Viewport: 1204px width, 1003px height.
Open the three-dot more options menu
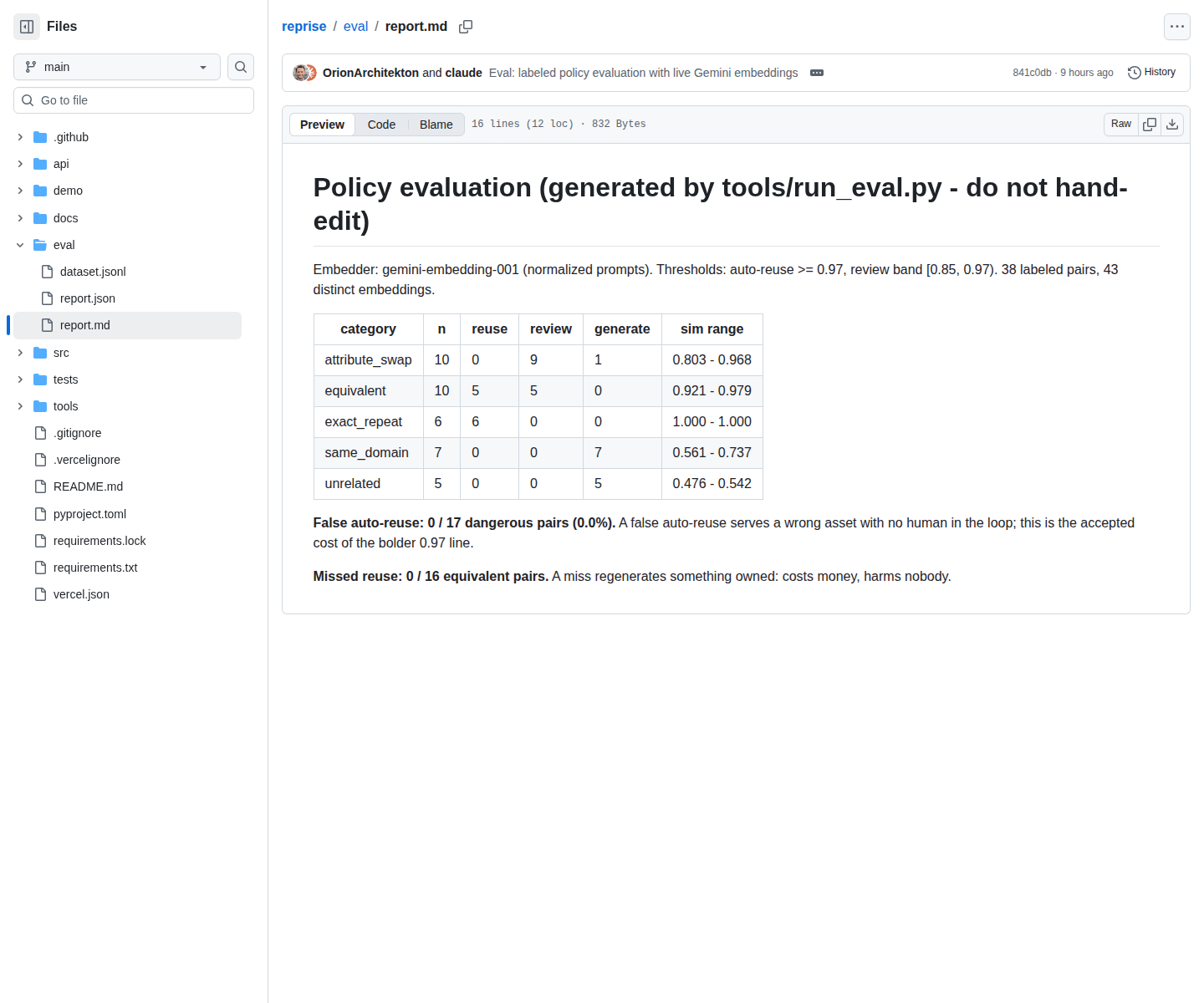[x=1177, y=27]
